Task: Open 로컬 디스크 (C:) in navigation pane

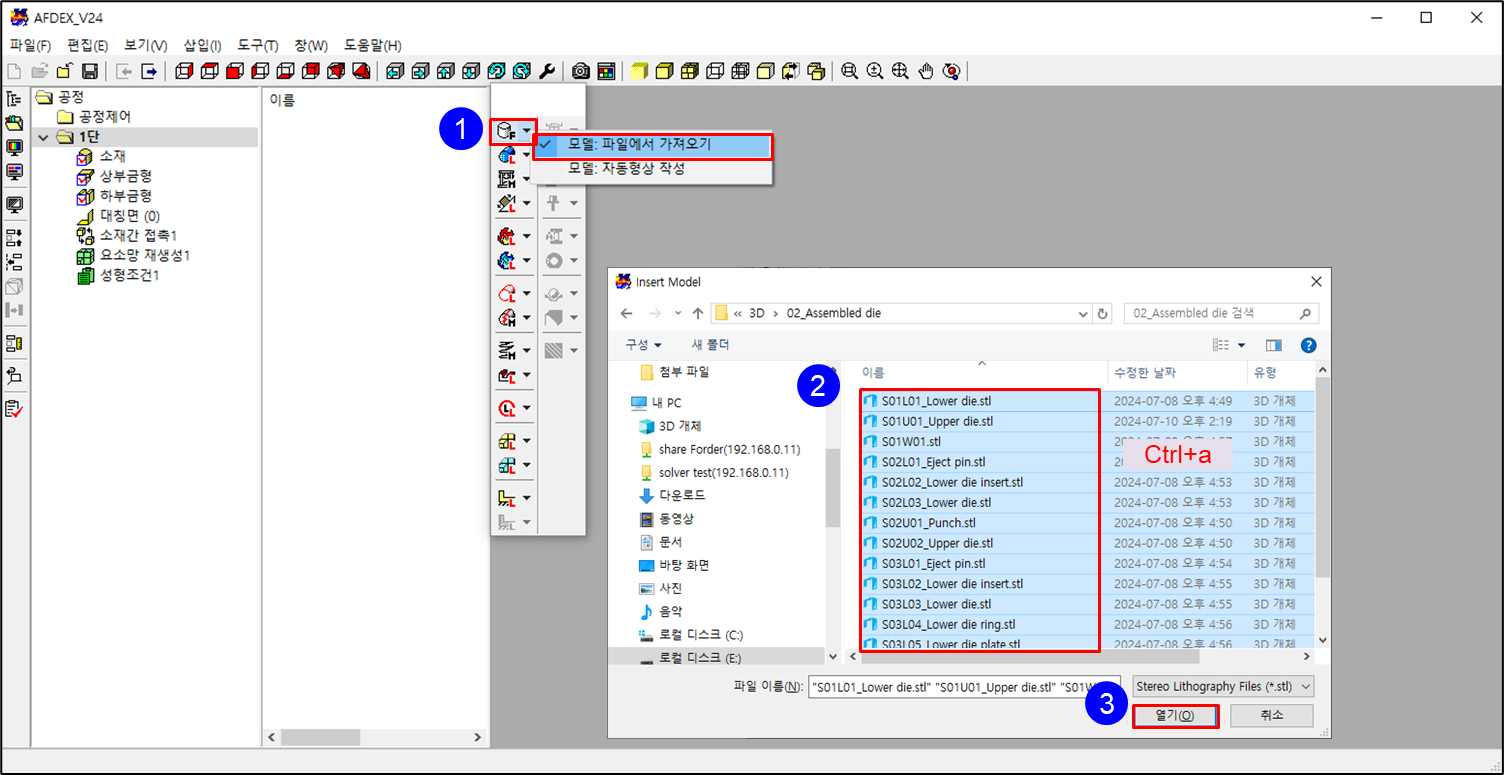Action: 700,635
